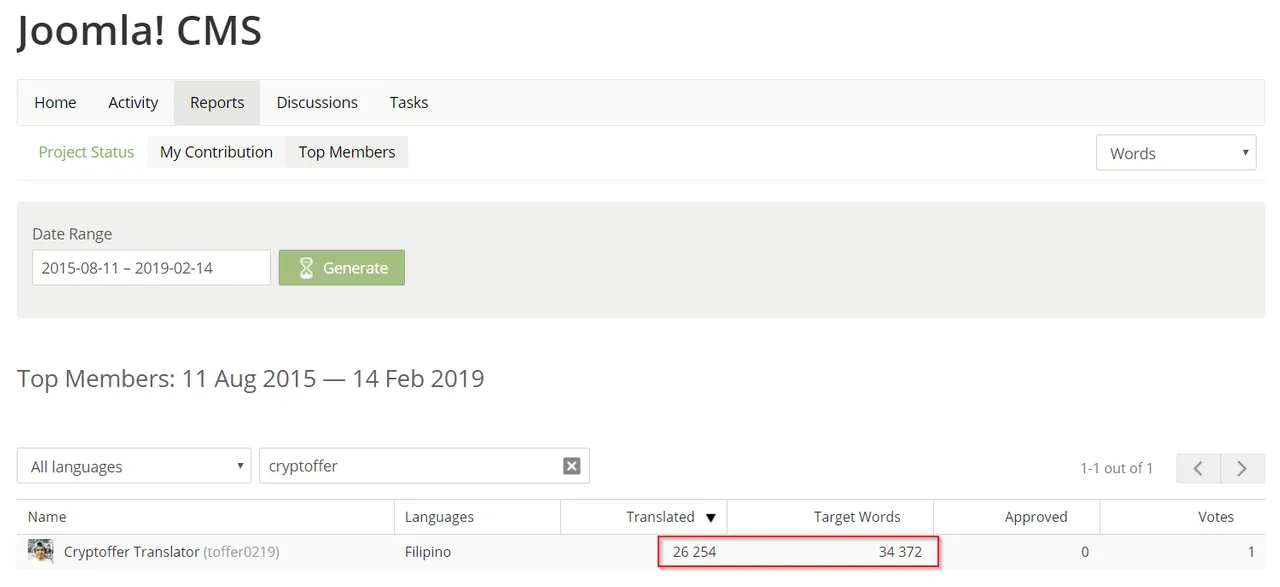This screenshot has height=587, width=1280.
Task: Select the Reports tab
Action: pyautogui.click(x=217, y=103)
